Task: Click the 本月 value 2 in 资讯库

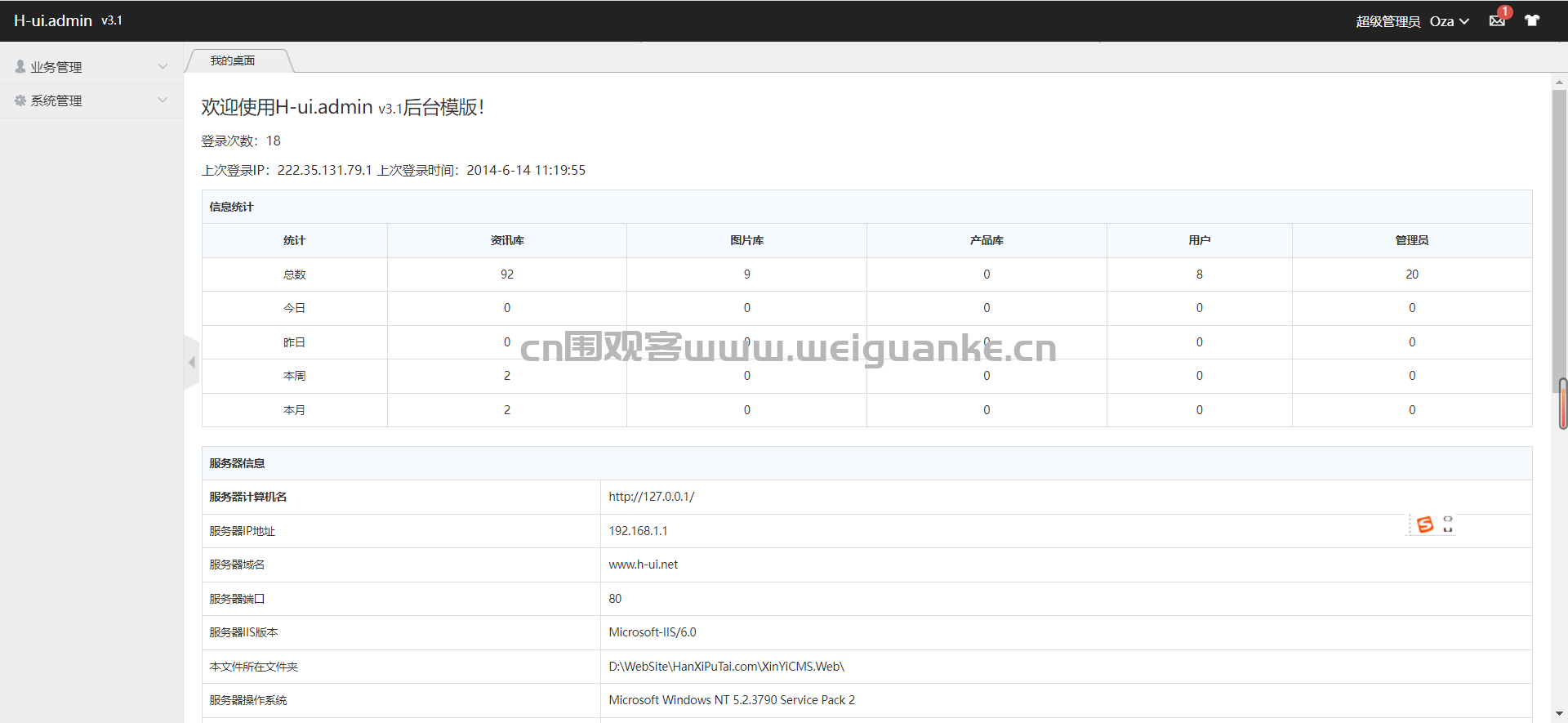Action: pyautogui.click(x=507, y=410)
